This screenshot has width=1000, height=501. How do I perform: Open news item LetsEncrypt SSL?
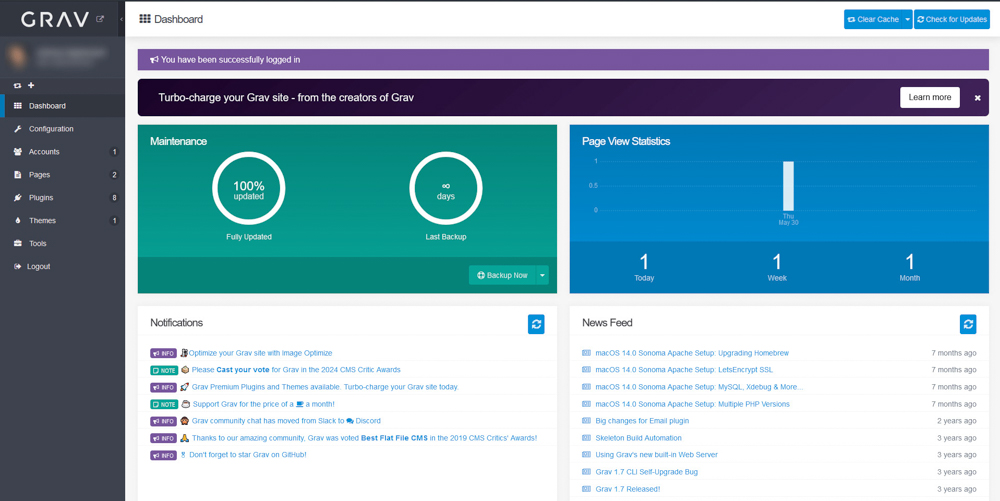click(684, 370)
